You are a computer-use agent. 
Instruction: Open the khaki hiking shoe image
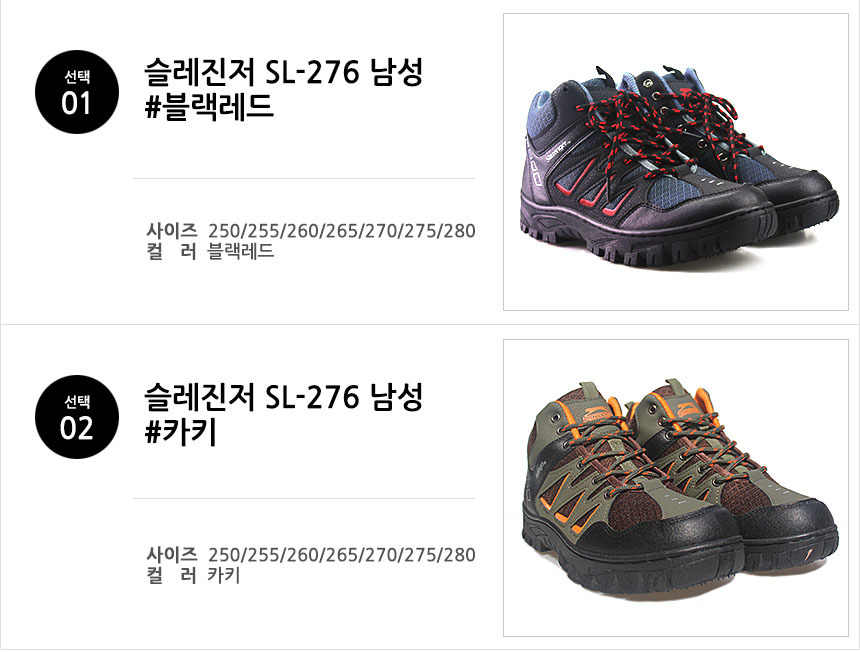click(x=676, y=488)
